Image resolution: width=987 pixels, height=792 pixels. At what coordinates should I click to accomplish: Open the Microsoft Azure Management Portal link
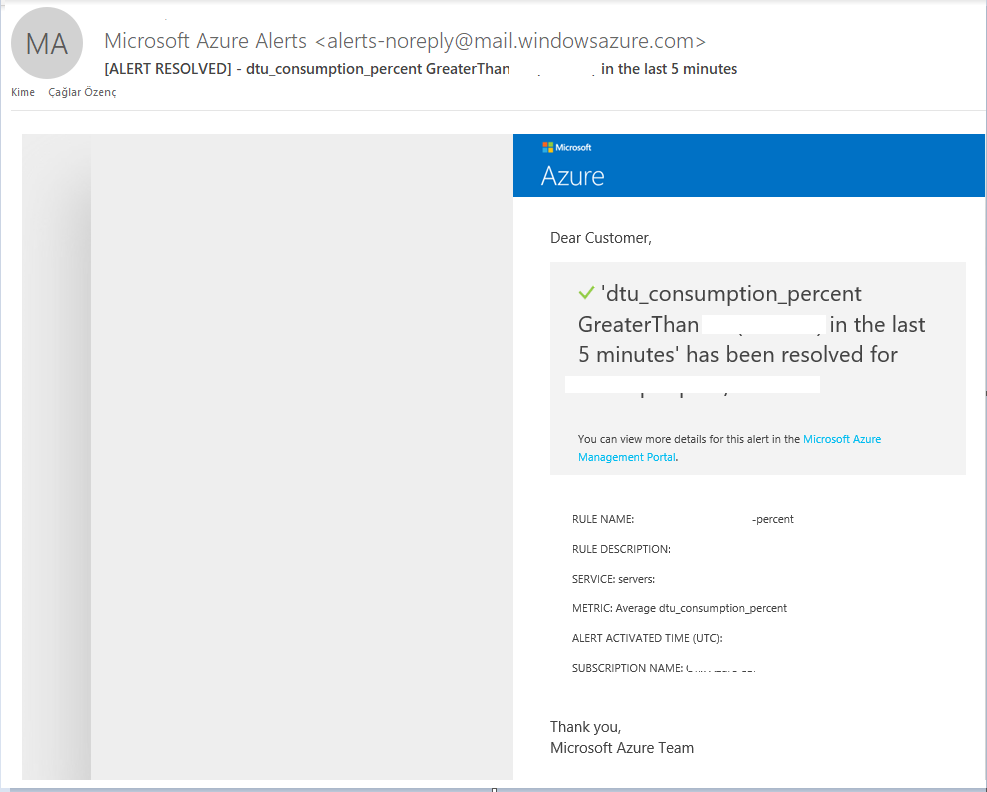click(729, 448)
